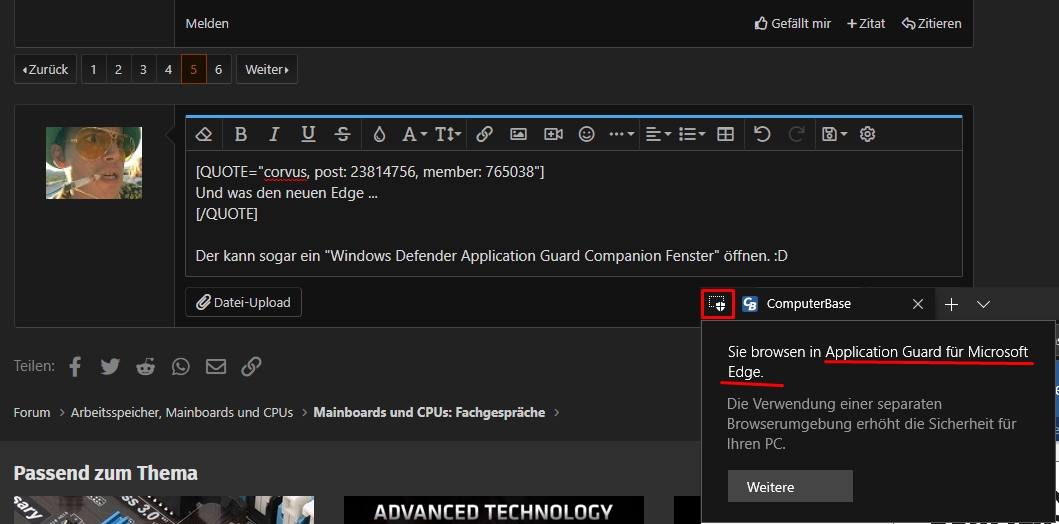Go to next page with Weiter
The height and width of the screenshot is (524, 1059).
point(267,69)
